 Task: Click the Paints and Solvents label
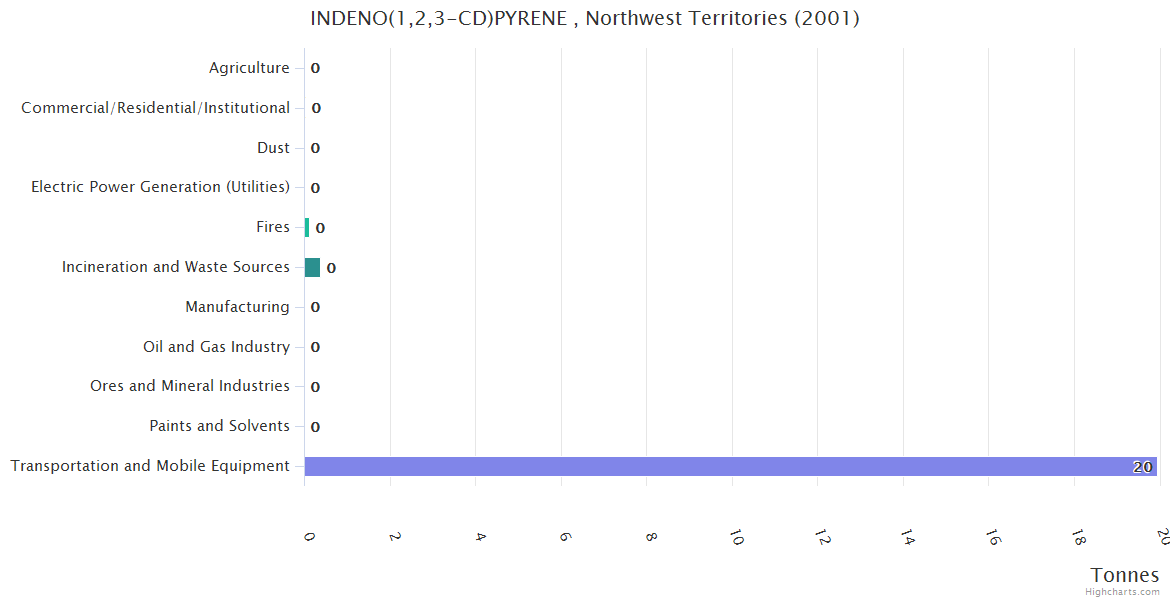pos(219,426)
